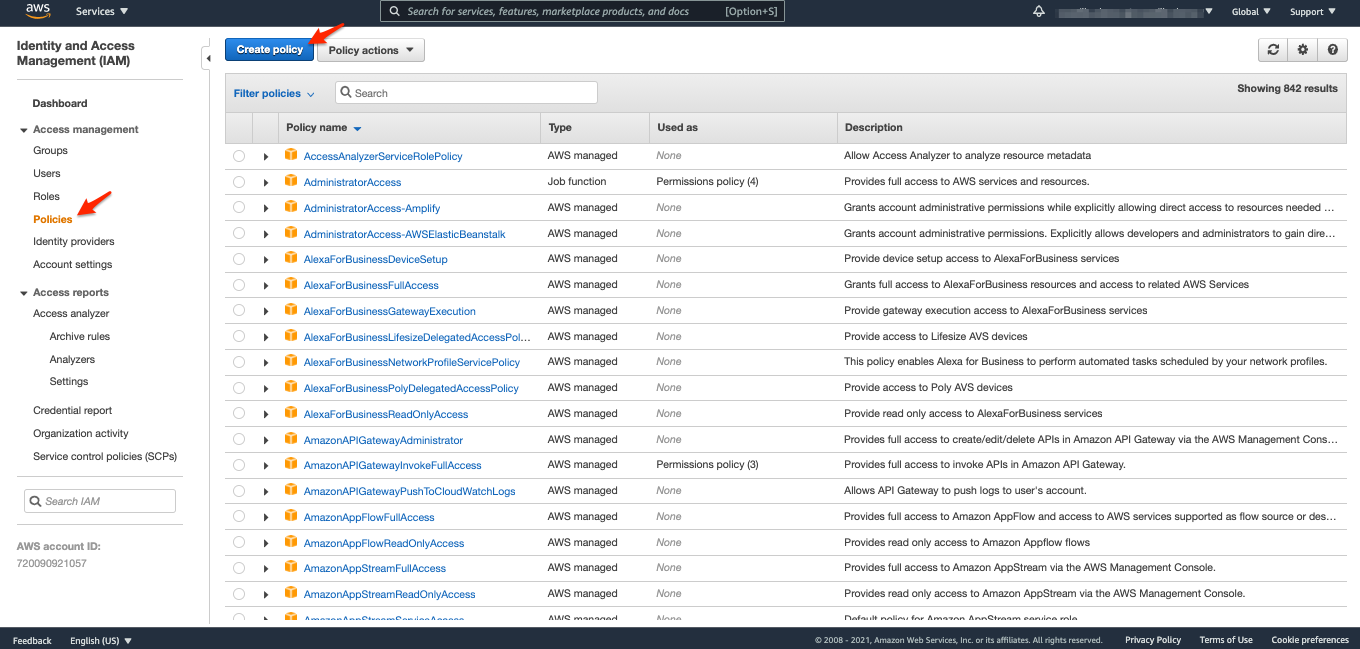Viewport: 1360px width, 649px height.
Task: Open Credential report in the sidebar
Action: (x=73, y=410)
